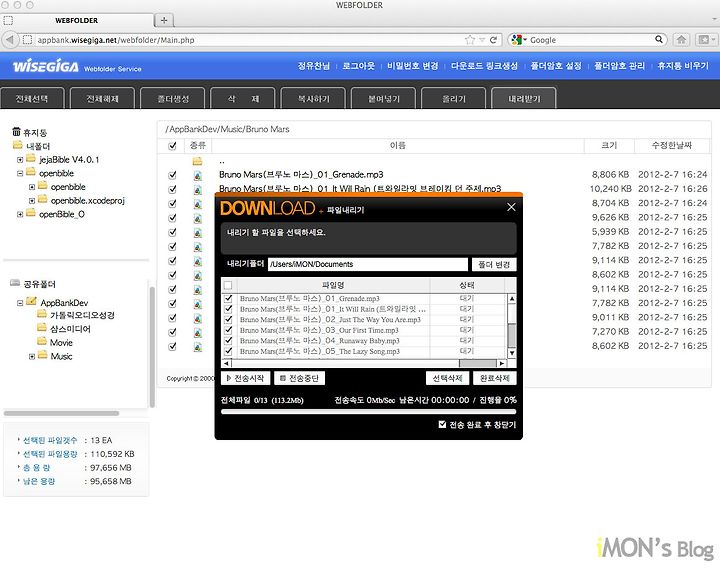Click the Google search magnifier icon
720x568 pixels.
pos(659,39)
